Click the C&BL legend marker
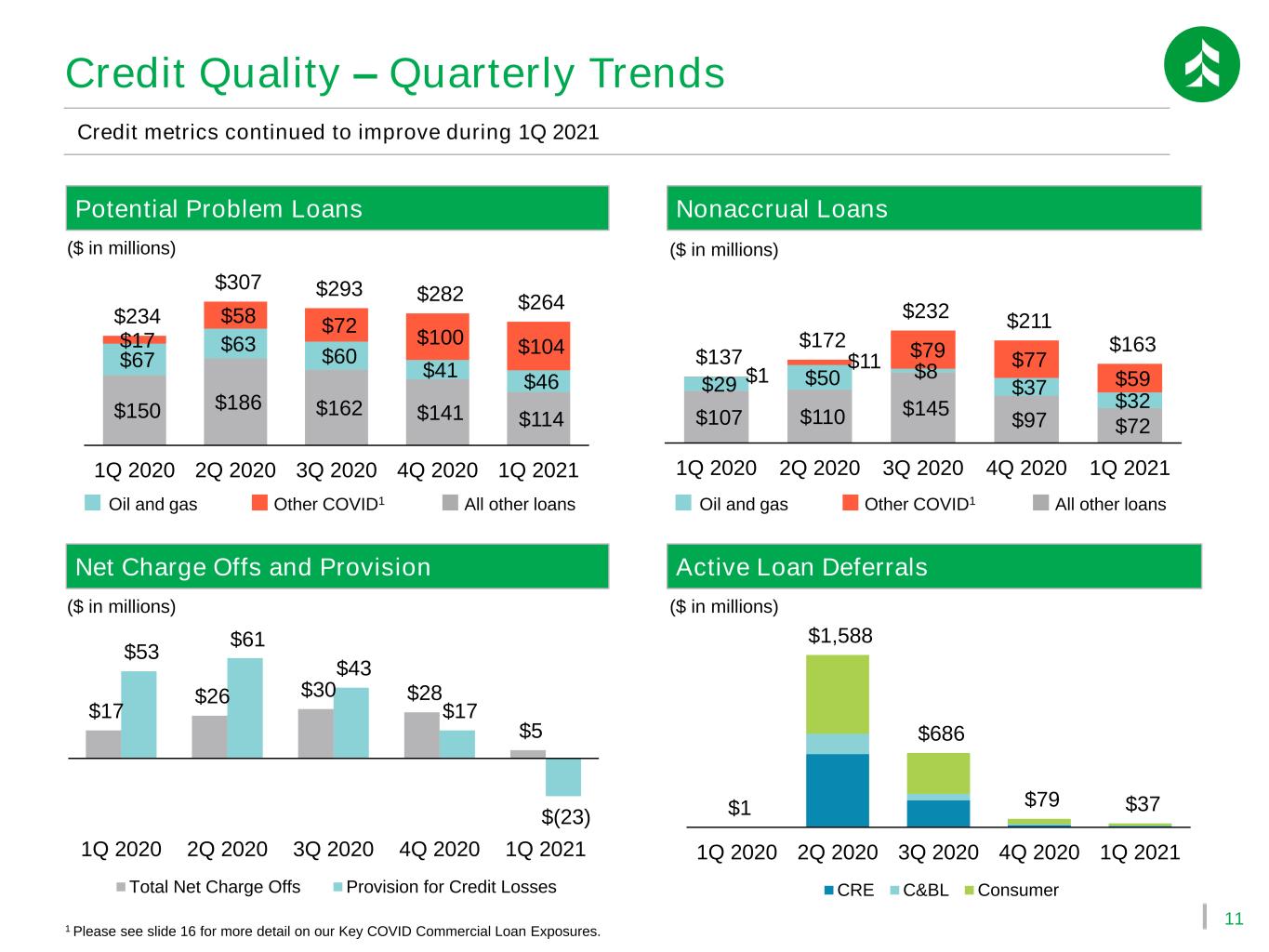The image size is (1269, 952). coord(894,891)
